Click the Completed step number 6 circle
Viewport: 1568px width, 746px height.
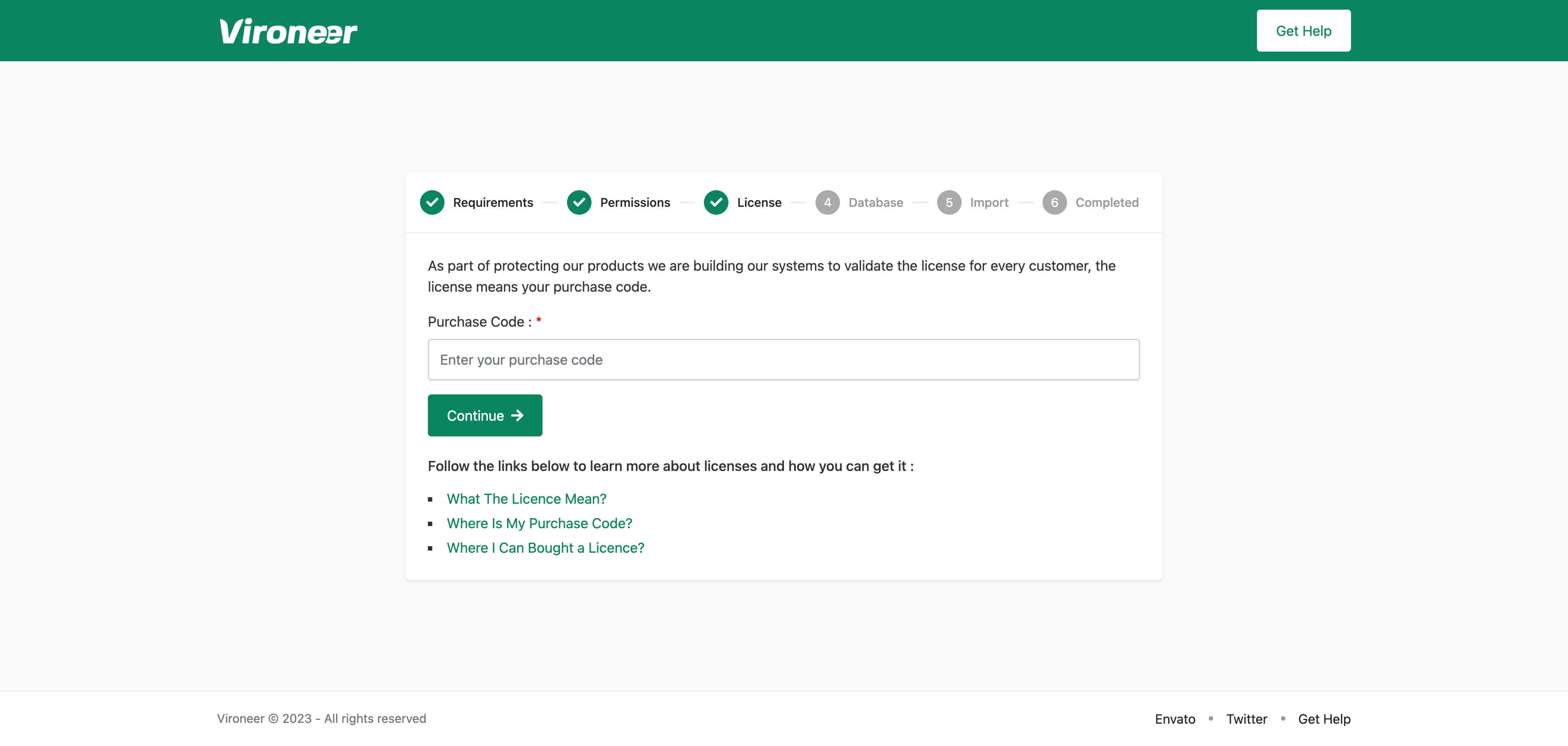coord(1053,202)
